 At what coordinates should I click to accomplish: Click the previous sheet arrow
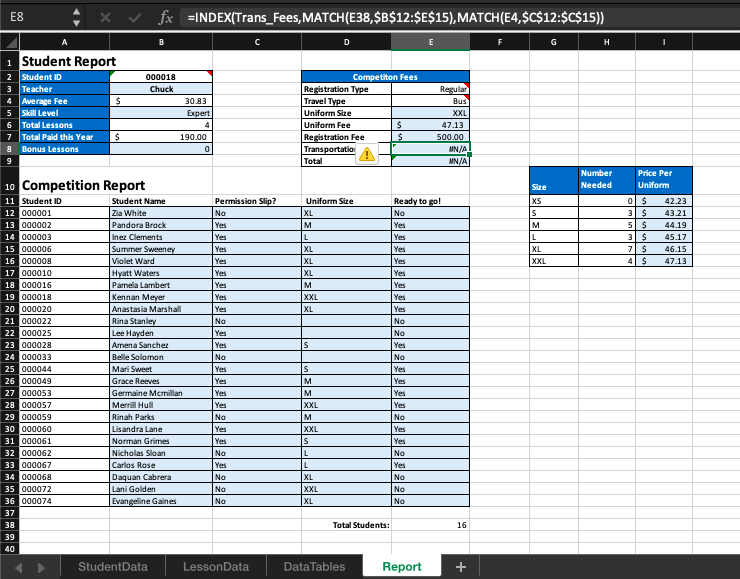(18, 567)
